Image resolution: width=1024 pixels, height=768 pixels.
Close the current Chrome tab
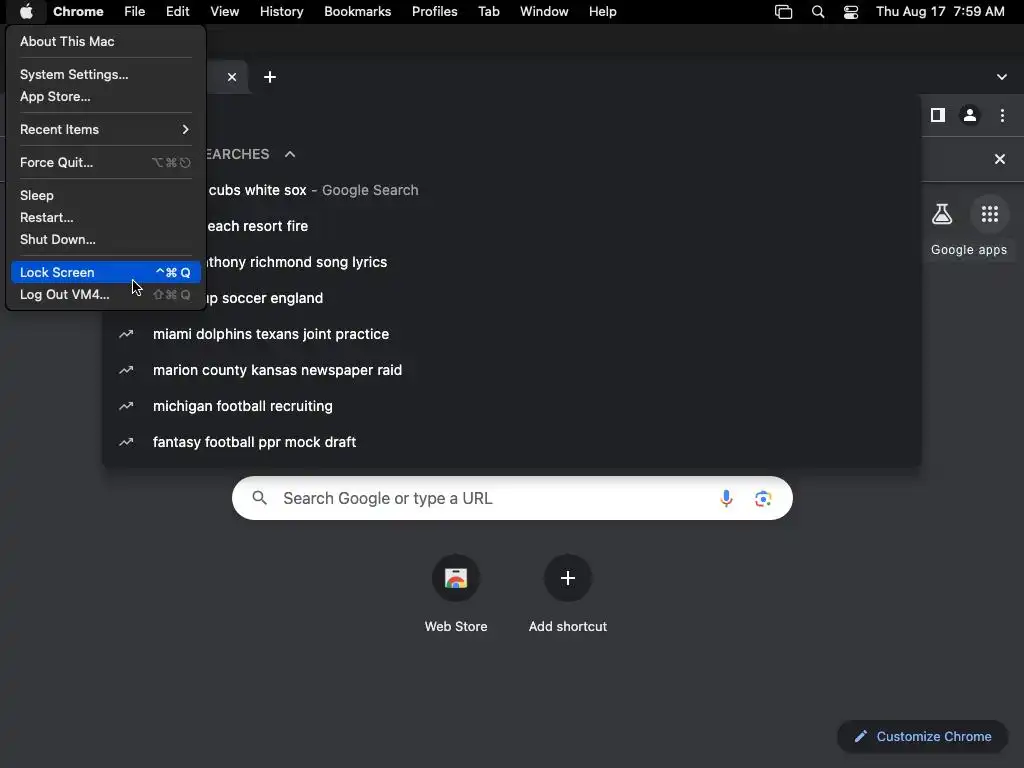(232, 77)
